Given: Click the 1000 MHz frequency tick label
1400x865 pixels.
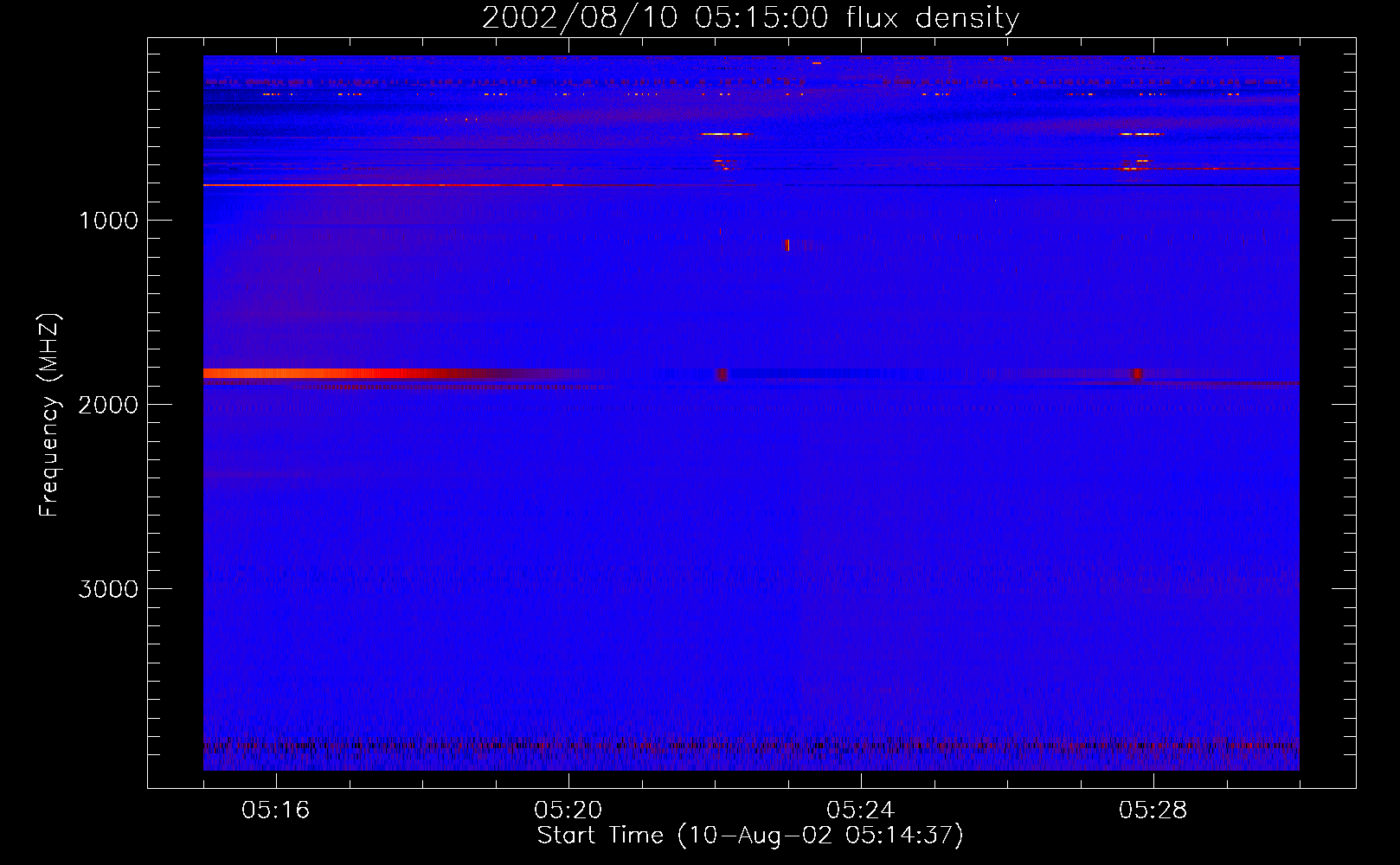Looking at the screenshot, I should (108, 221).
